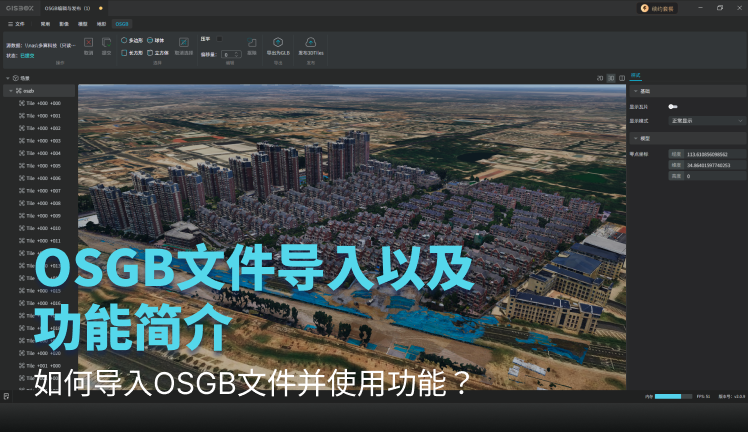This screenshot has height=432, width=748.
Task: Select the polygon (多边形) selection option
Action: pyautogui.click(x=125, y=40)
